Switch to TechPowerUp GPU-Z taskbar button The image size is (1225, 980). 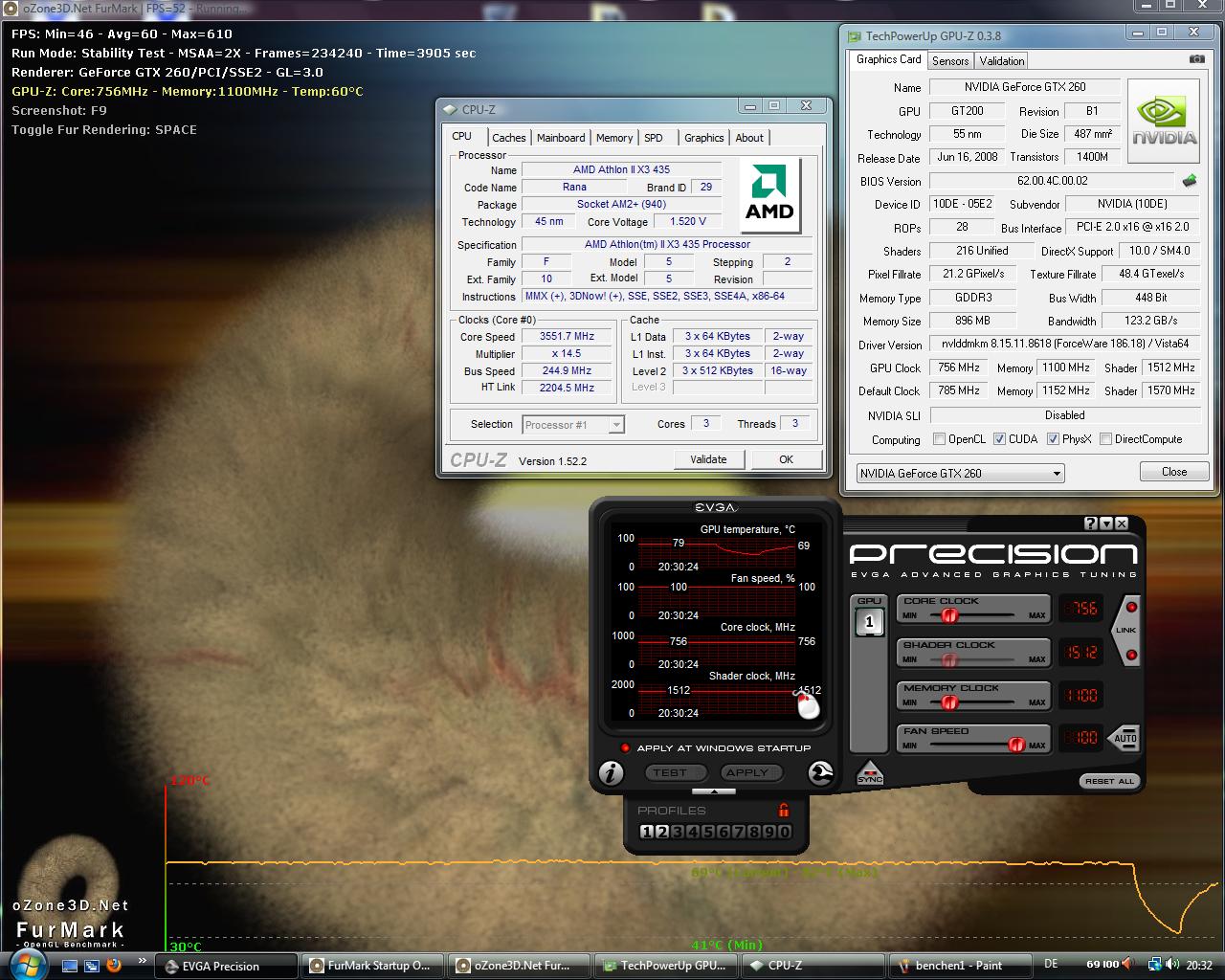point(666,966)
